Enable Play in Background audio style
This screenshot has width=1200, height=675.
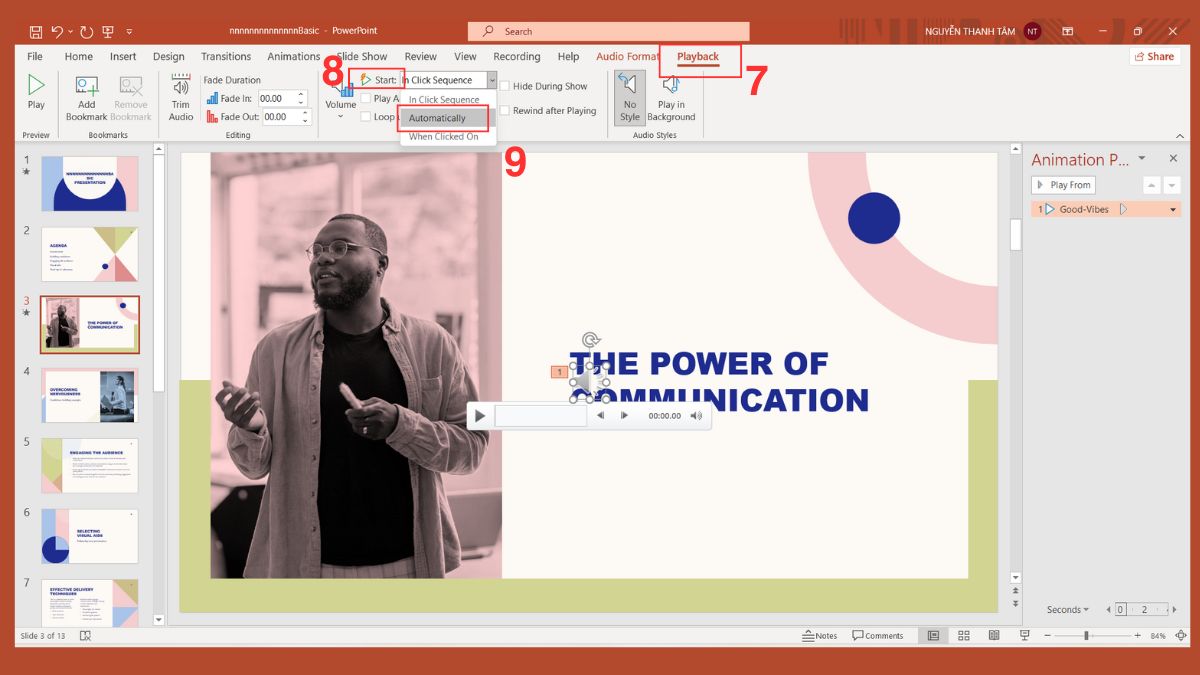671,97
